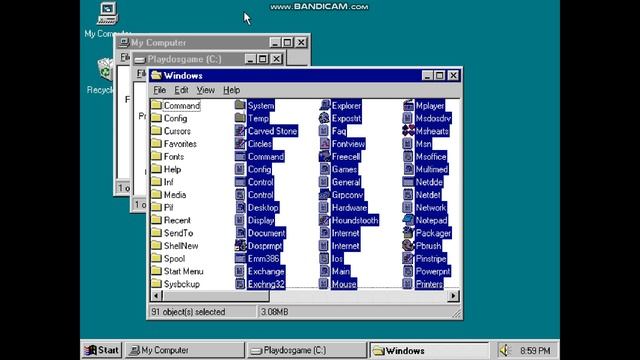The width and height of the screenshot is (640, 360).
Task: Select the "Recent" folder name
Action: [177, 220]
